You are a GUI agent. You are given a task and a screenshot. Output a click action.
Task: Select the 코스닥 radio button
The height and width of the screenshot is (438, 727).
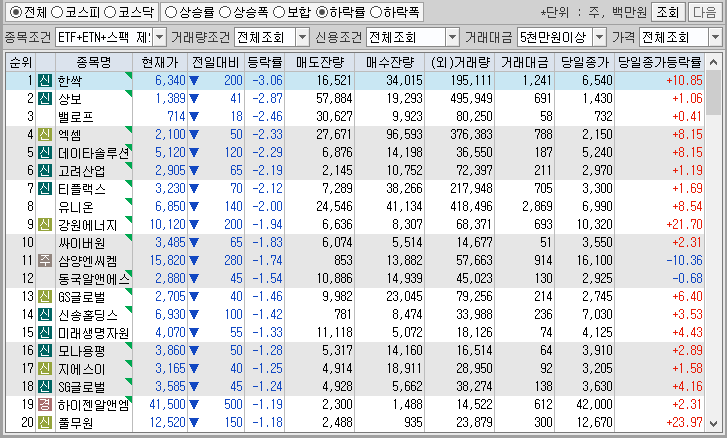pyautogui.click(x=109, y=13)
